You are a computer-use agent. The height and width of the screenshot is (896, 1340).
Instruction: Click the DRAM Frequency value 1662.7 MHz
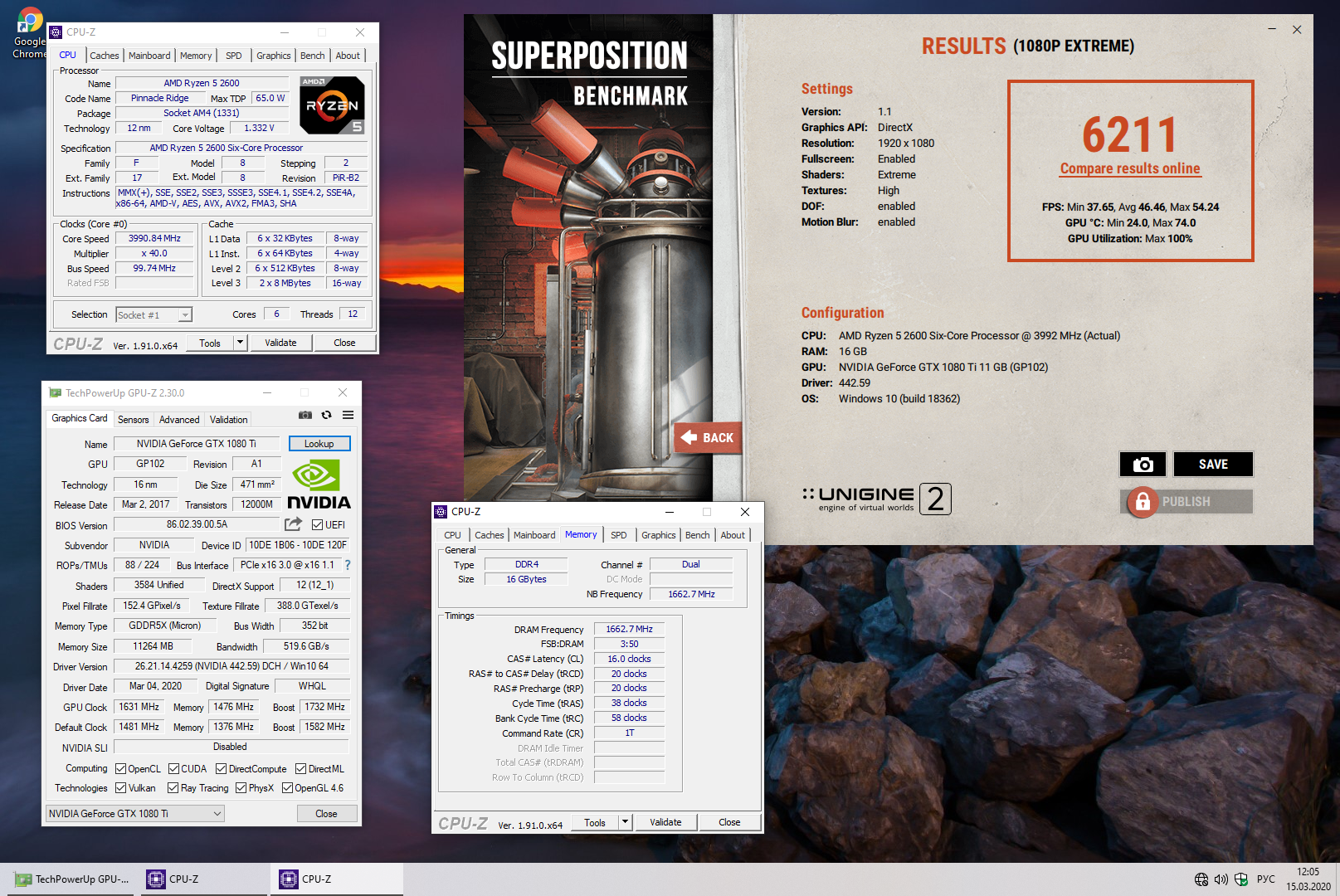[629, 630]
